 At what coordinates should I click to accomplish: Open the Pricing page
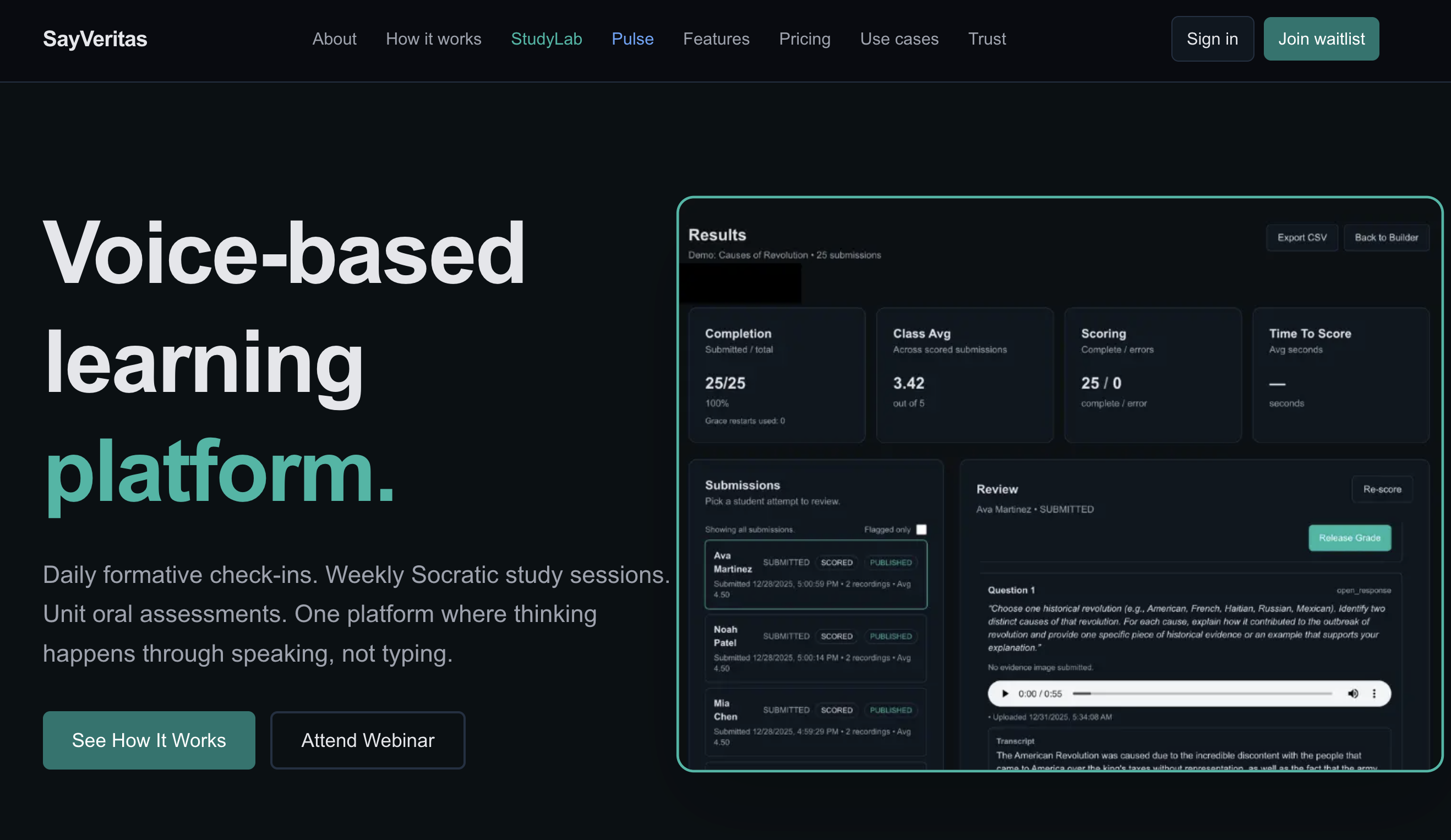(x=804, y=39)
